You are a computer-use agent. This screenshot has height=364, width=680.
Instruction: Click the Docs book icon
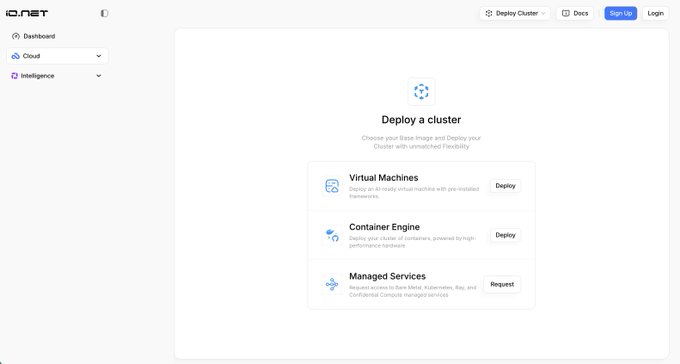click(566, 13)
